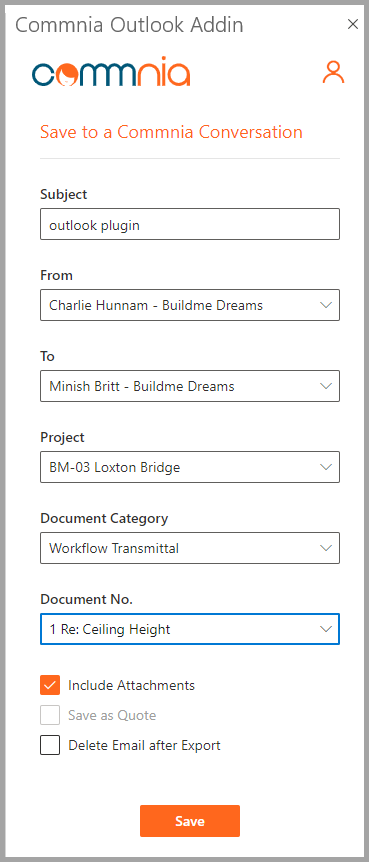The height and width of the screenshot is (862, 369).
Task: Click the Include Attachments label text
Action: tap(131, 686)
